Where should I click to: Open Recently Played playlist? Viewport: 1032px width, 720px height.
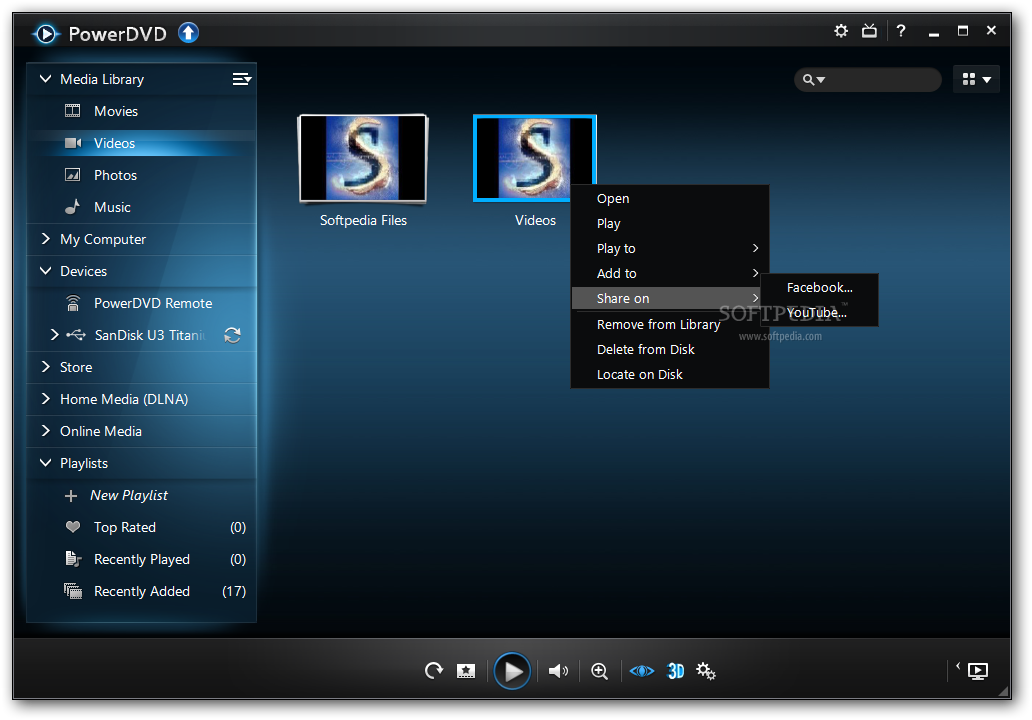[x=142, y=559]
